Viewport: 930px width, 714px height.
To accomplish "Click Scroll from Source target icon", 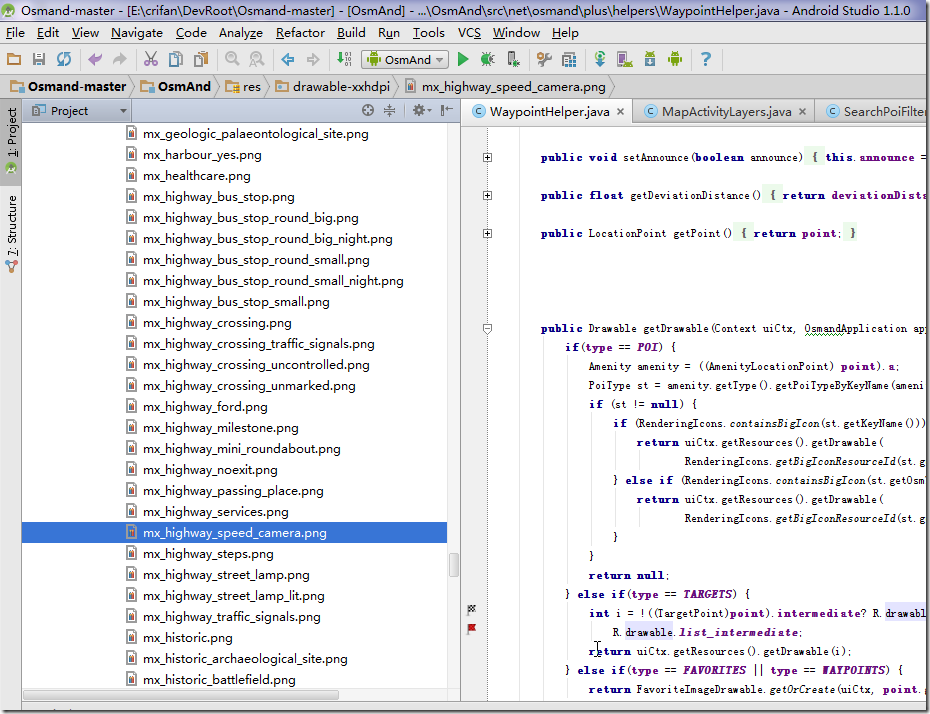I will point(368,111).
